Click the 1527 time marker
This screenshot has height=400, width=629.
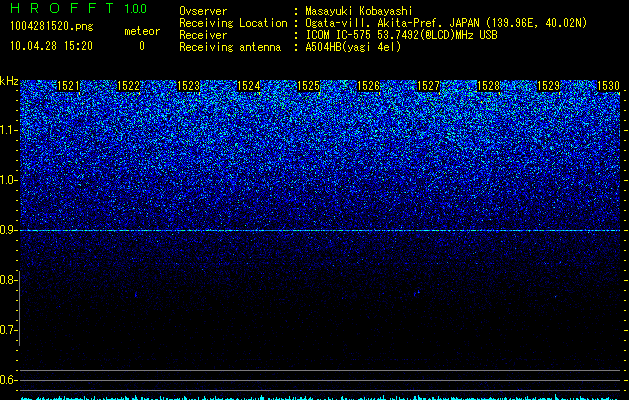pos(428,86)
